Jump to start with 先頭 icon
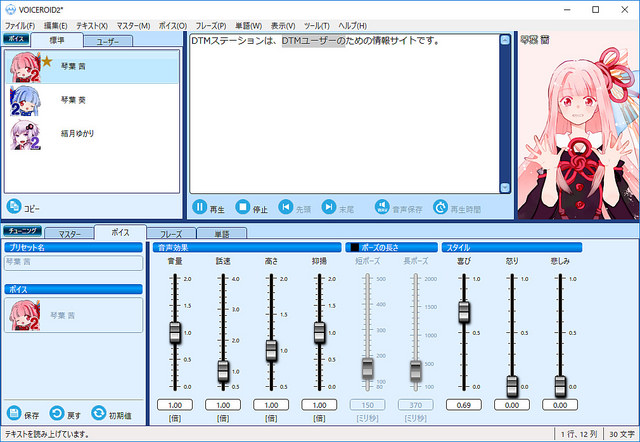The height and width of the screenshot is (442, 640). 286,207
